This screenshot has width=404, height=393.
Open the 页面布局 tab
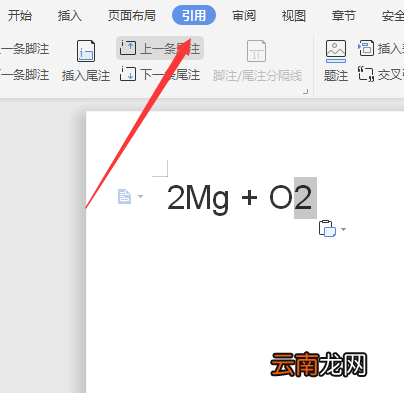(x=132, y=15)
